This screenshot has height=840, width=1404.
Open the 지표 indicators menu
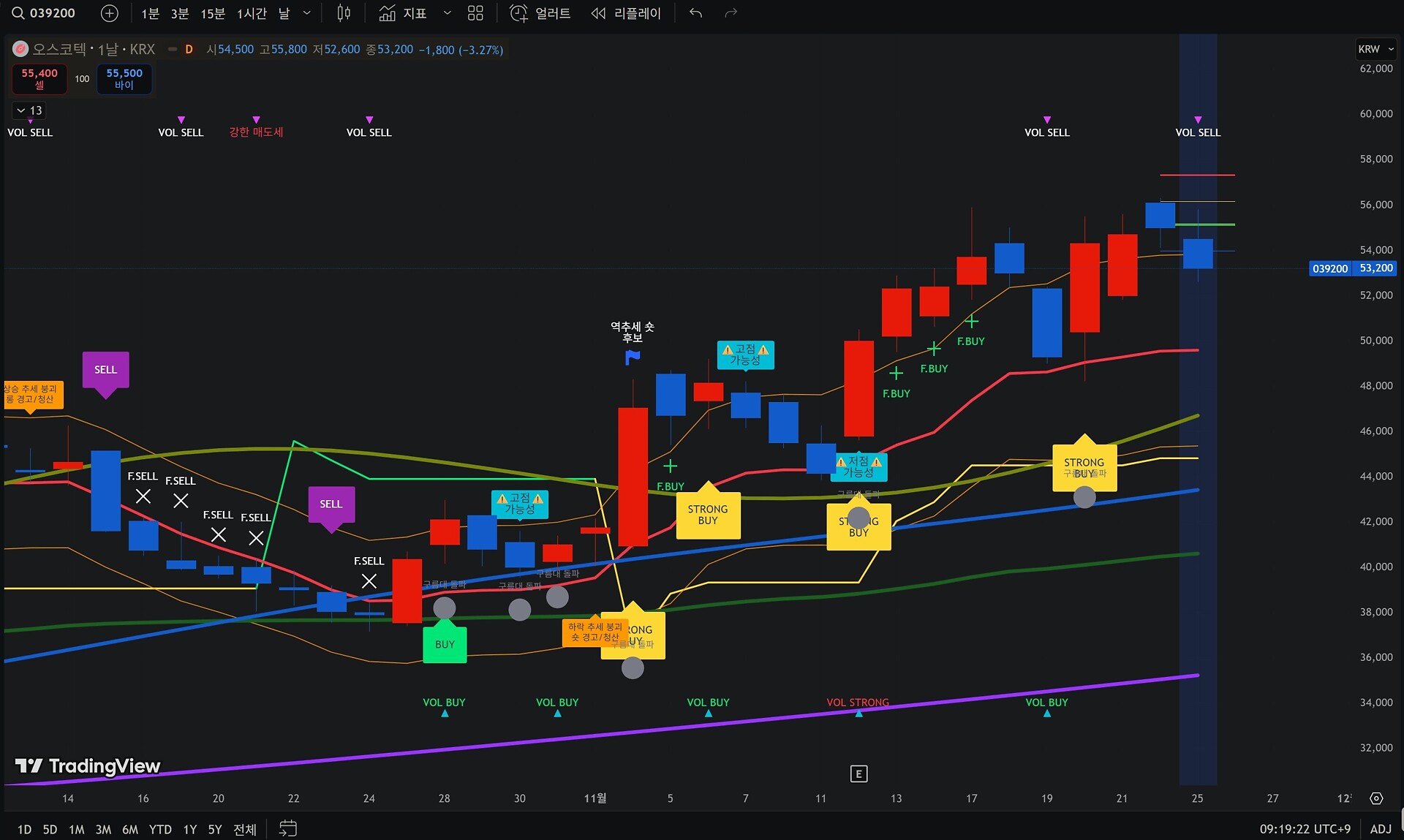click(x=403, y=13)
